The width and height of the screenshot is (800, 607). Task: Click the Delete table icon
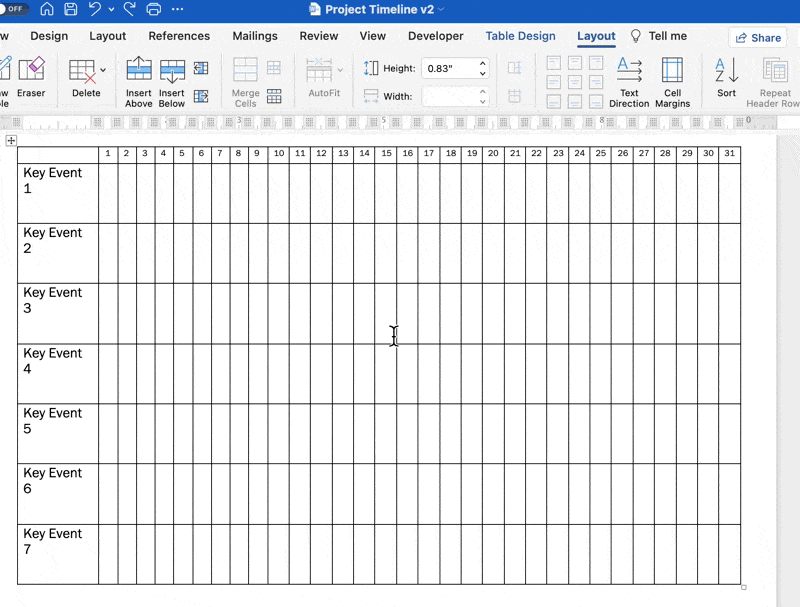(83, 71)
